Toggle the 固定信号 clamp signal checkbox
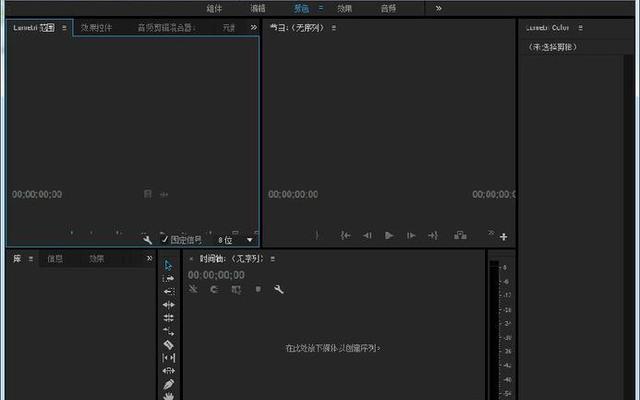This screenshot has width=640, height=400. click(164, 239)
